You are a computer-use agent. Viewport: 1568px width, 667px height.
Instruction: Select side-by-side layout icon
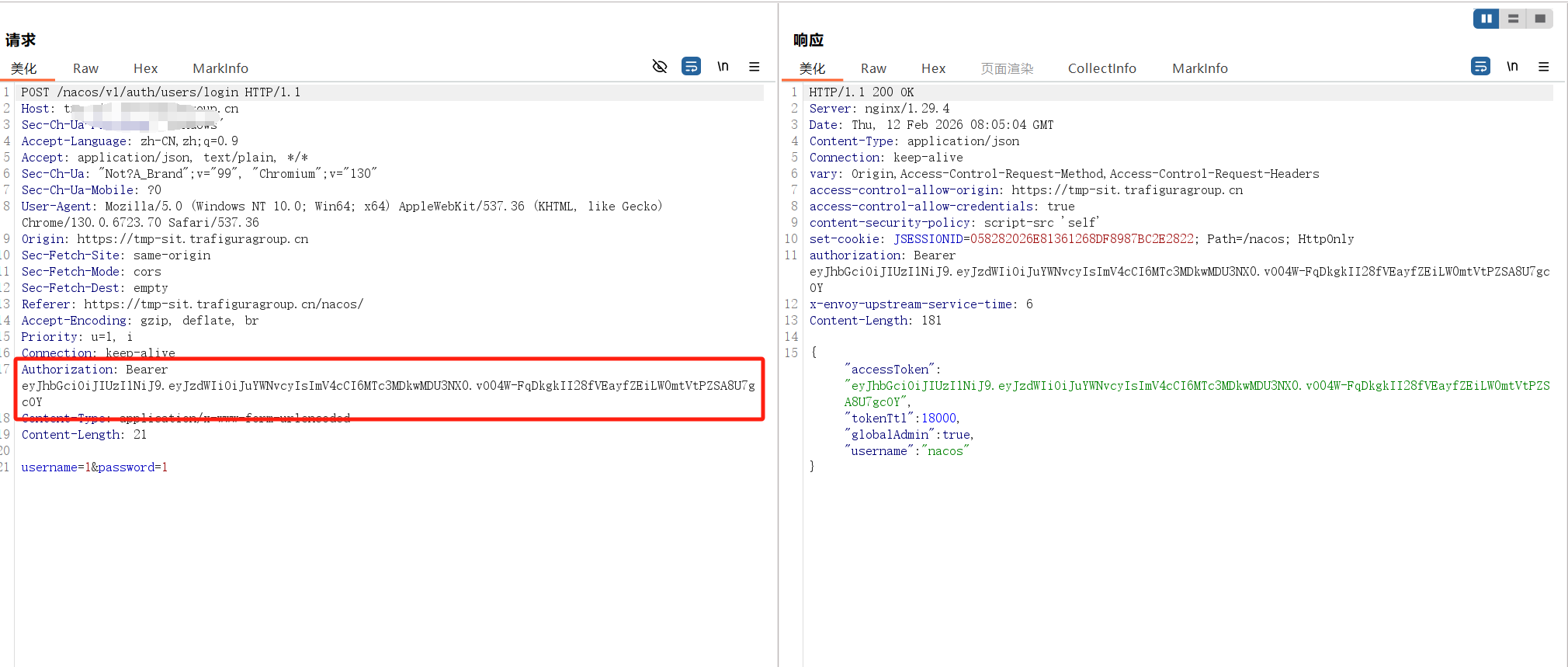[1486, 19]
